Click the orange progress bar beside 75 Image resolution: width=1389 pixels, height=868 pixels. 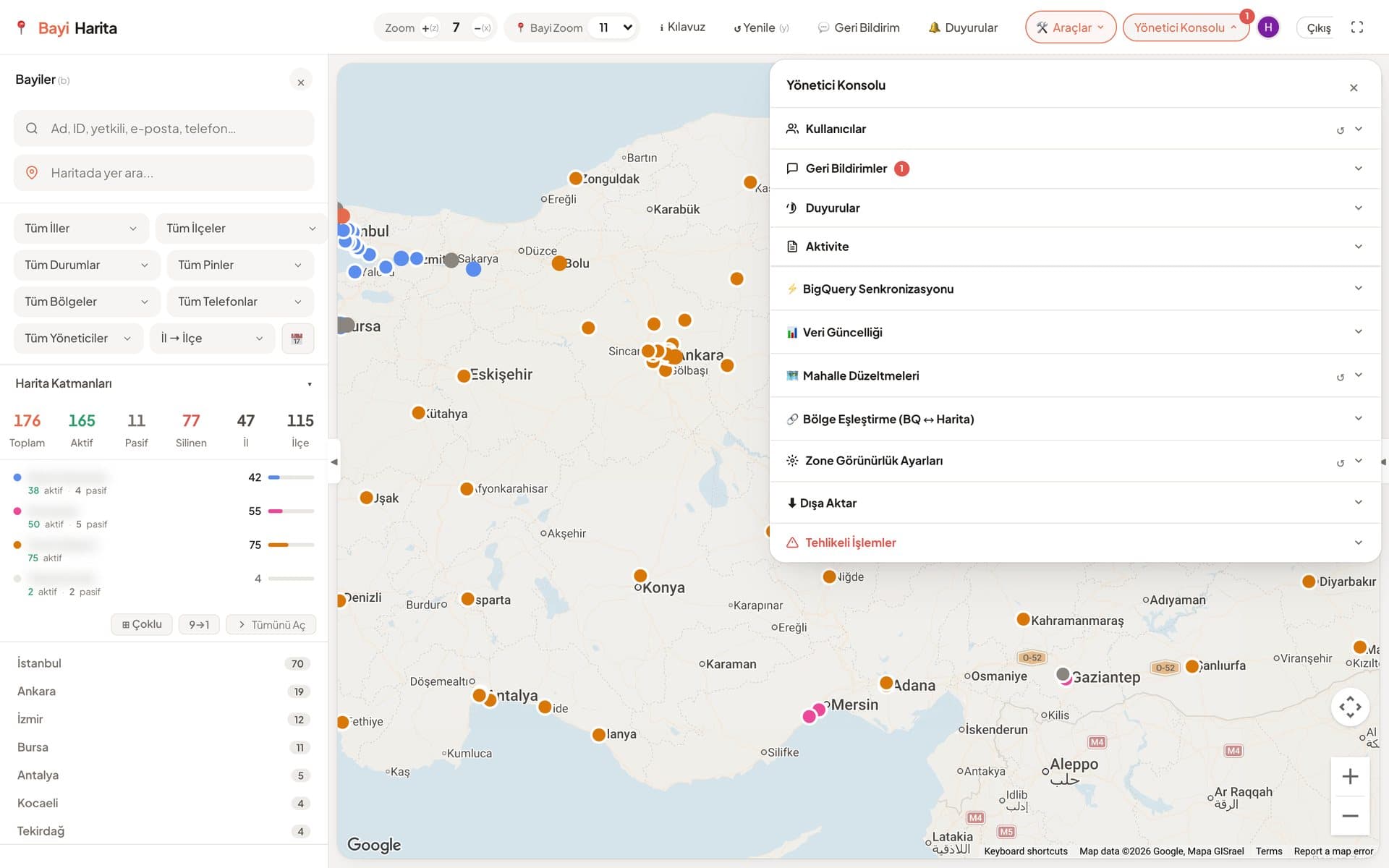pos(291,545)
